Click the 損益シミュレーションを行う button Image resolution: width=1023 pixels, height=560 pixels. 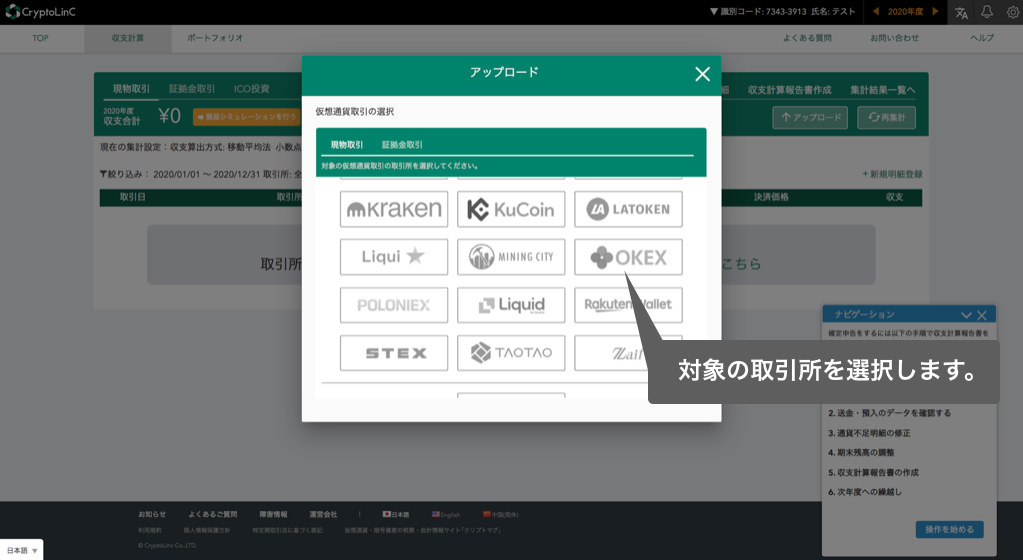pos(246,117)
